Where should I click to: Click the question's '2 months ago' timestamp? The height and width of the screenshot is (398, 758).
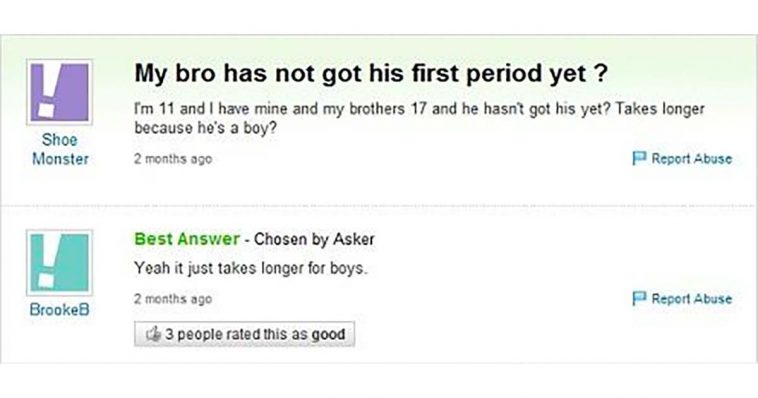pos(173,159)
